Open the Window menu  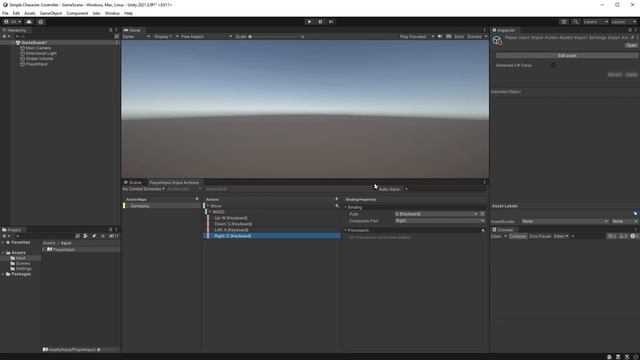[x=112, y=13]
